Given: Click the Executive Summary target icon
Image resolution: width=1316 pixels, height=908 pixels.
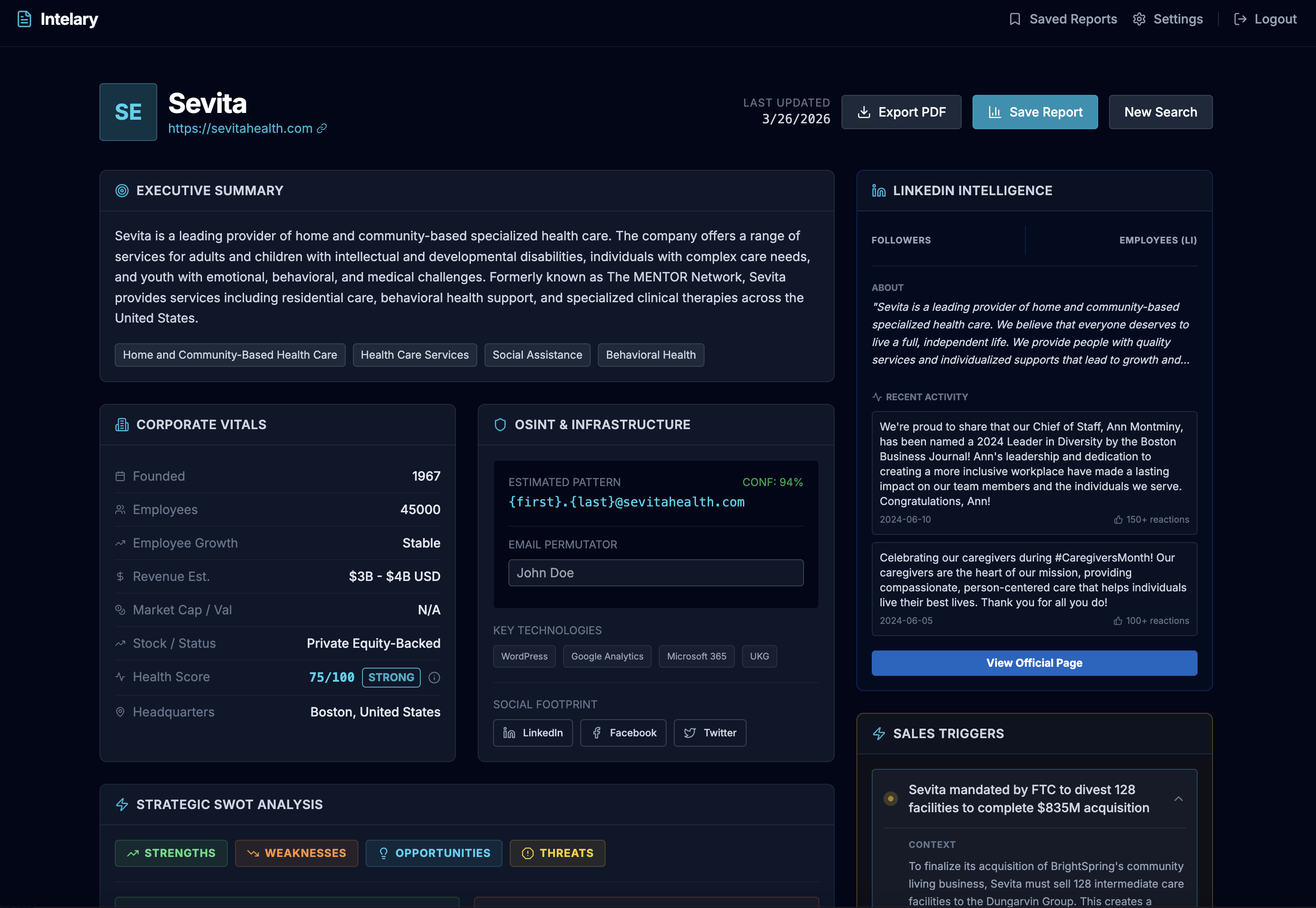Looking at the screenshot, I should (x=122, y=191).
